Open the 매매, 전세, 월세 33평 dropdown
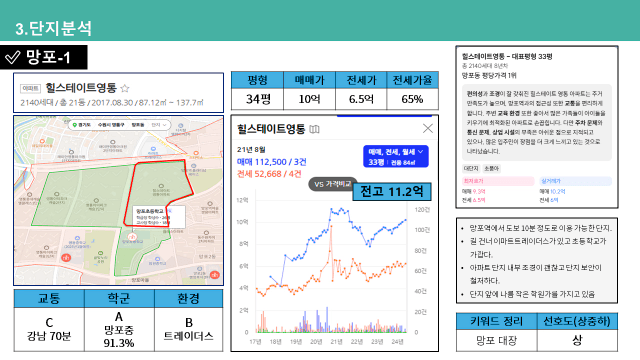 tap(396, 157)
